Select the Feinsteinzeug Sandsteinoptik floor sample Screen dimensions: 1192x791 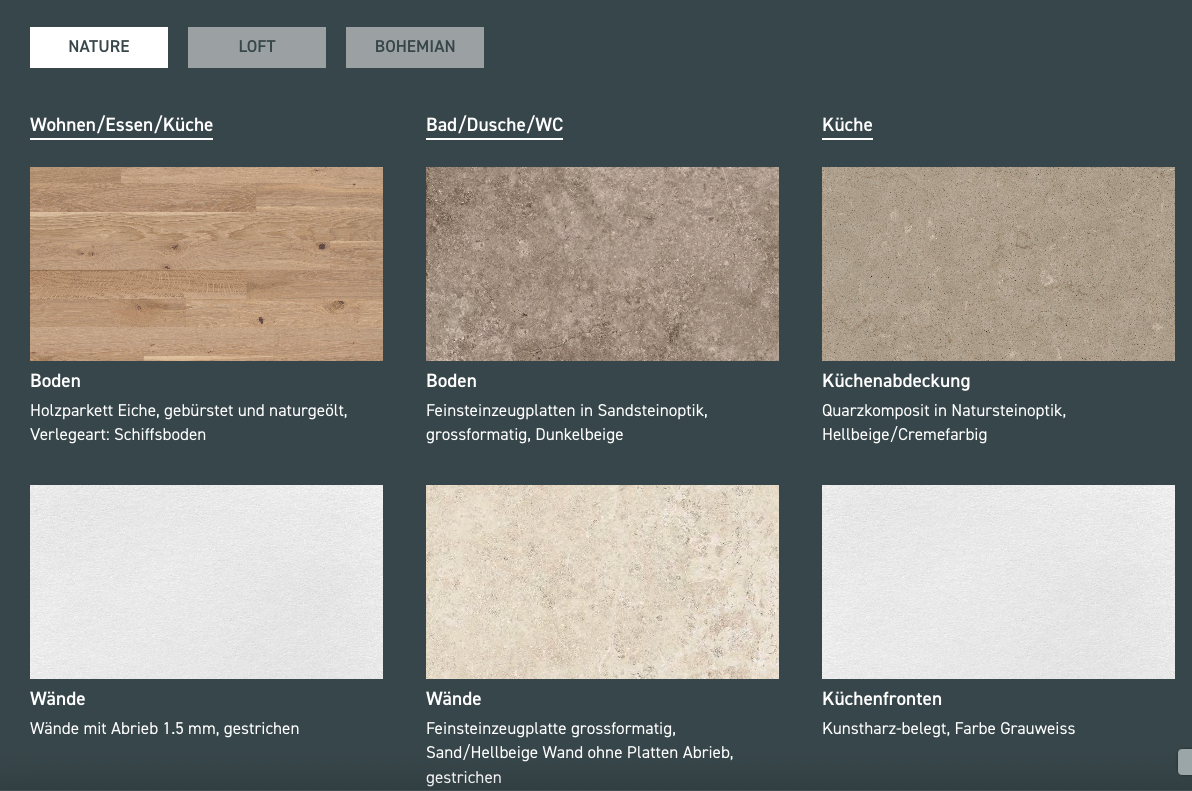pyautogui.click(x=602, y=263)
